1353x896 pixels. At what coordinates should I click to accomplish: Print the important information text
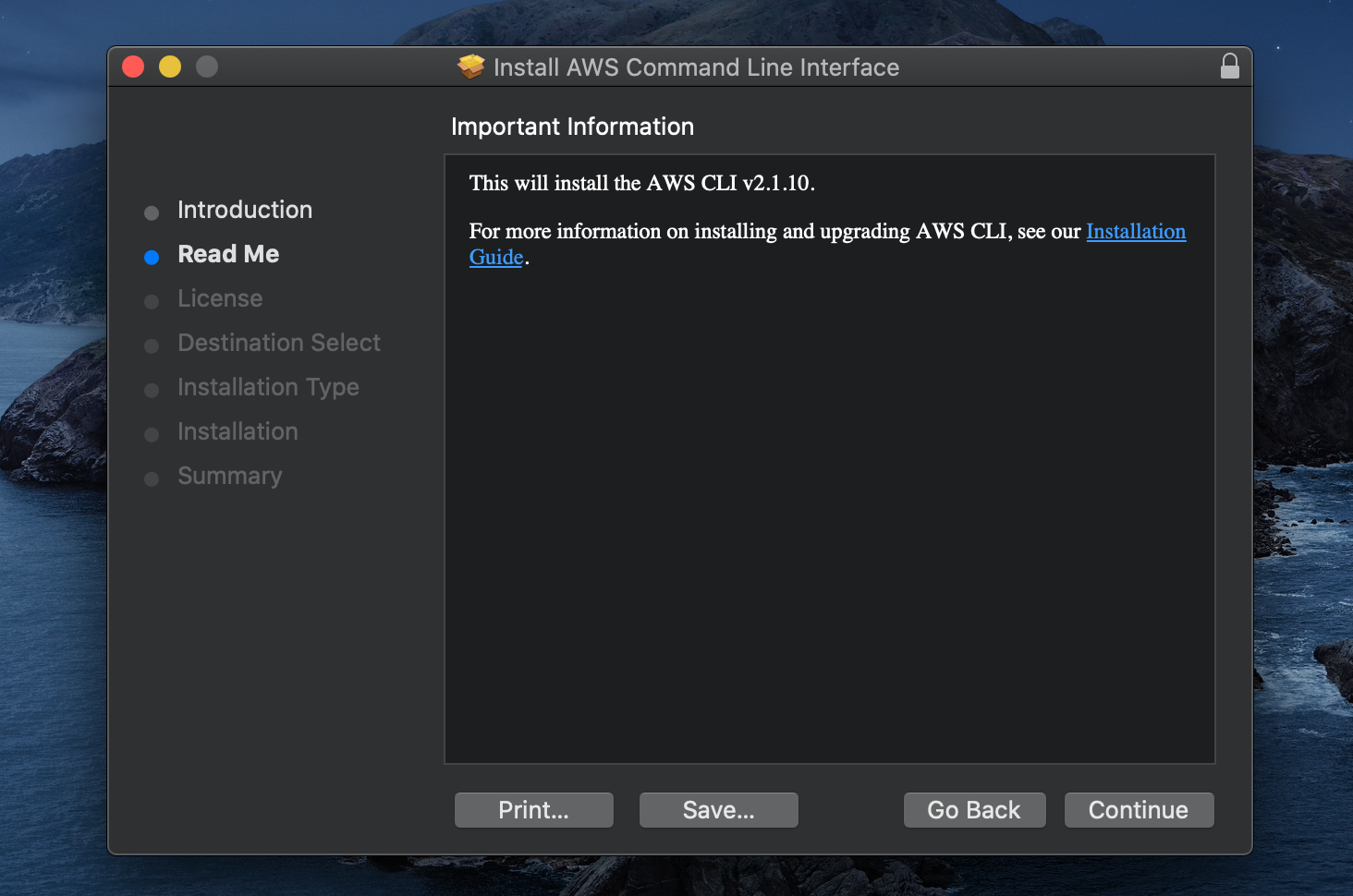533,810
